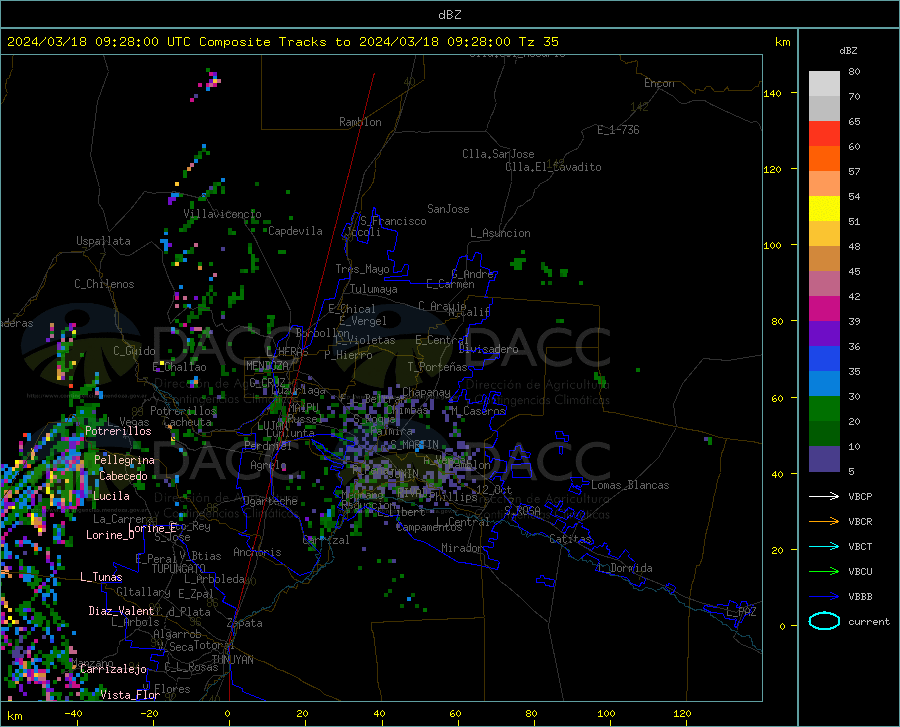This screenshot has height=727, width=900.
Task: Select the 39 dBZ magenta swatch
Action: click(x=824, y=309)
